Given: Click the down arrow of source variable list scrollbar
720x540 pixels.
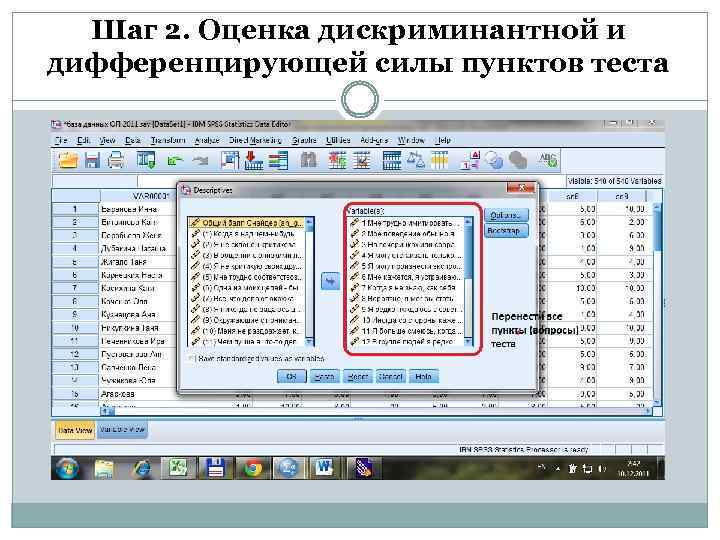Looking at the screenshot, I should click(309, 342).
